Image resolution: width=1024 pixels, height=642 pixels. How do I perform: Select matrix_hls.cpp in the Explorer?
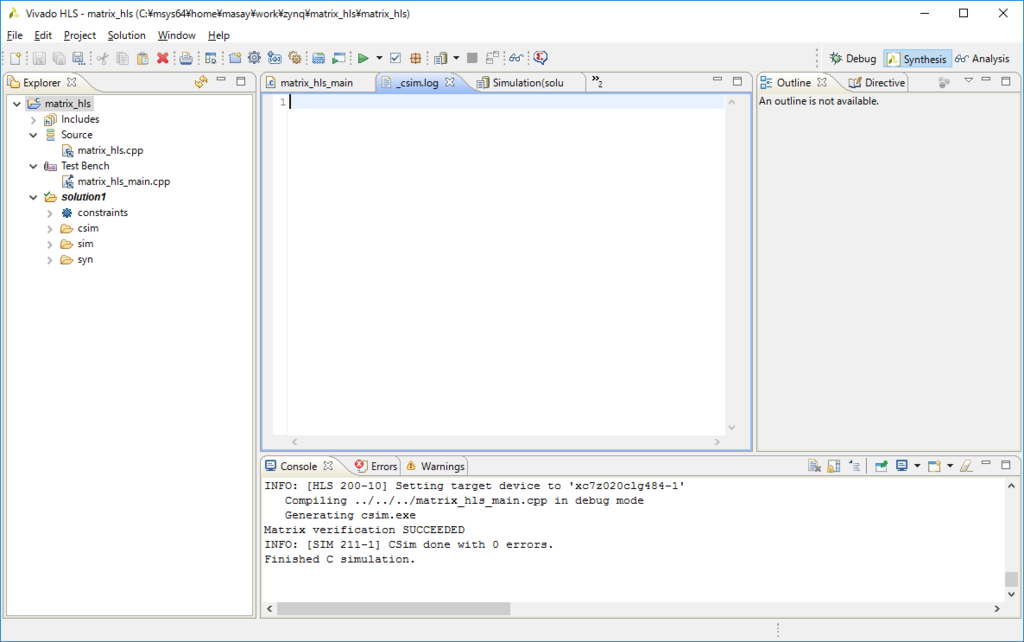pos(110,150)
